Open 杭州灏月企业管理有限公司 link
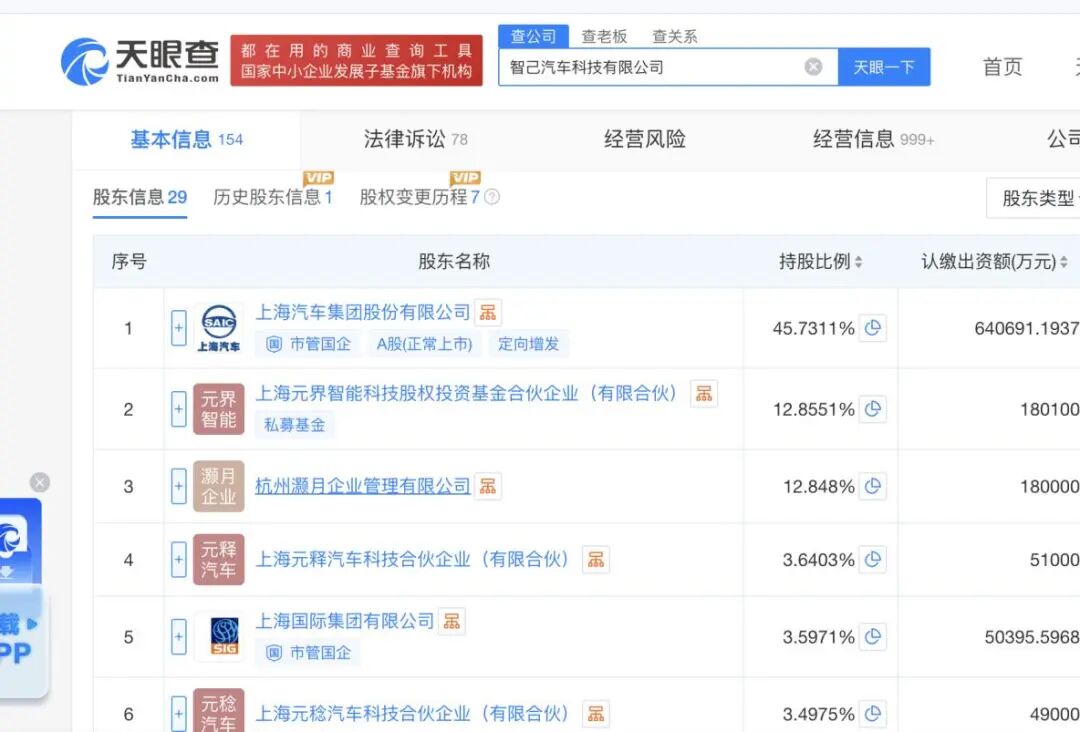The image size is (1080, 732). pos(362,486)
